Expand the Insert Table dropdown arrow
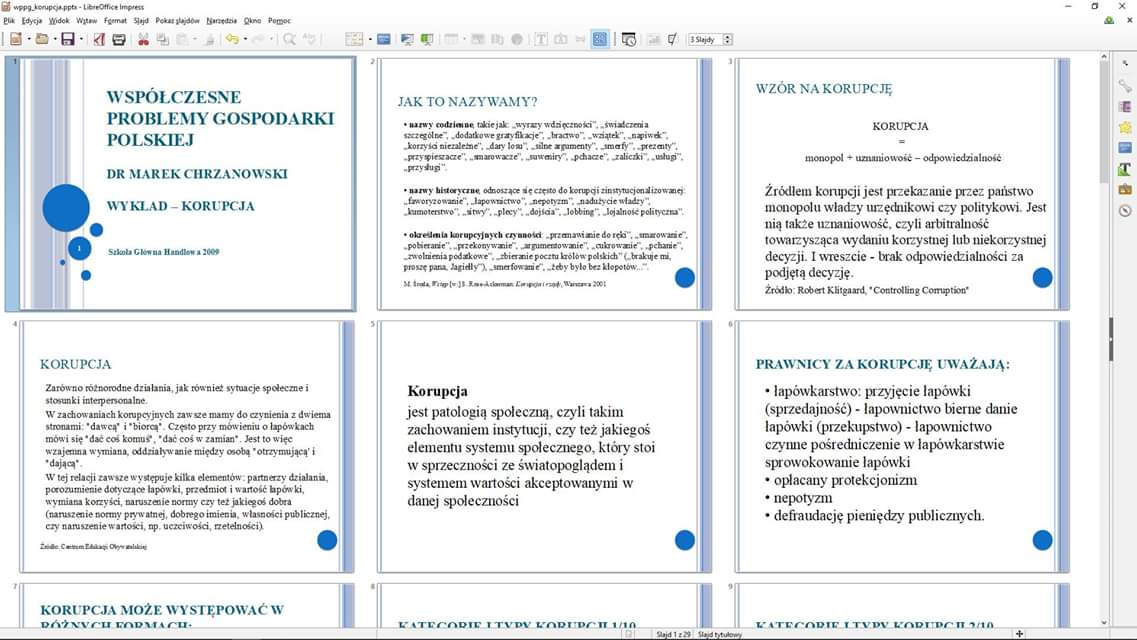The image size is (1137, 640). point(464,39)
